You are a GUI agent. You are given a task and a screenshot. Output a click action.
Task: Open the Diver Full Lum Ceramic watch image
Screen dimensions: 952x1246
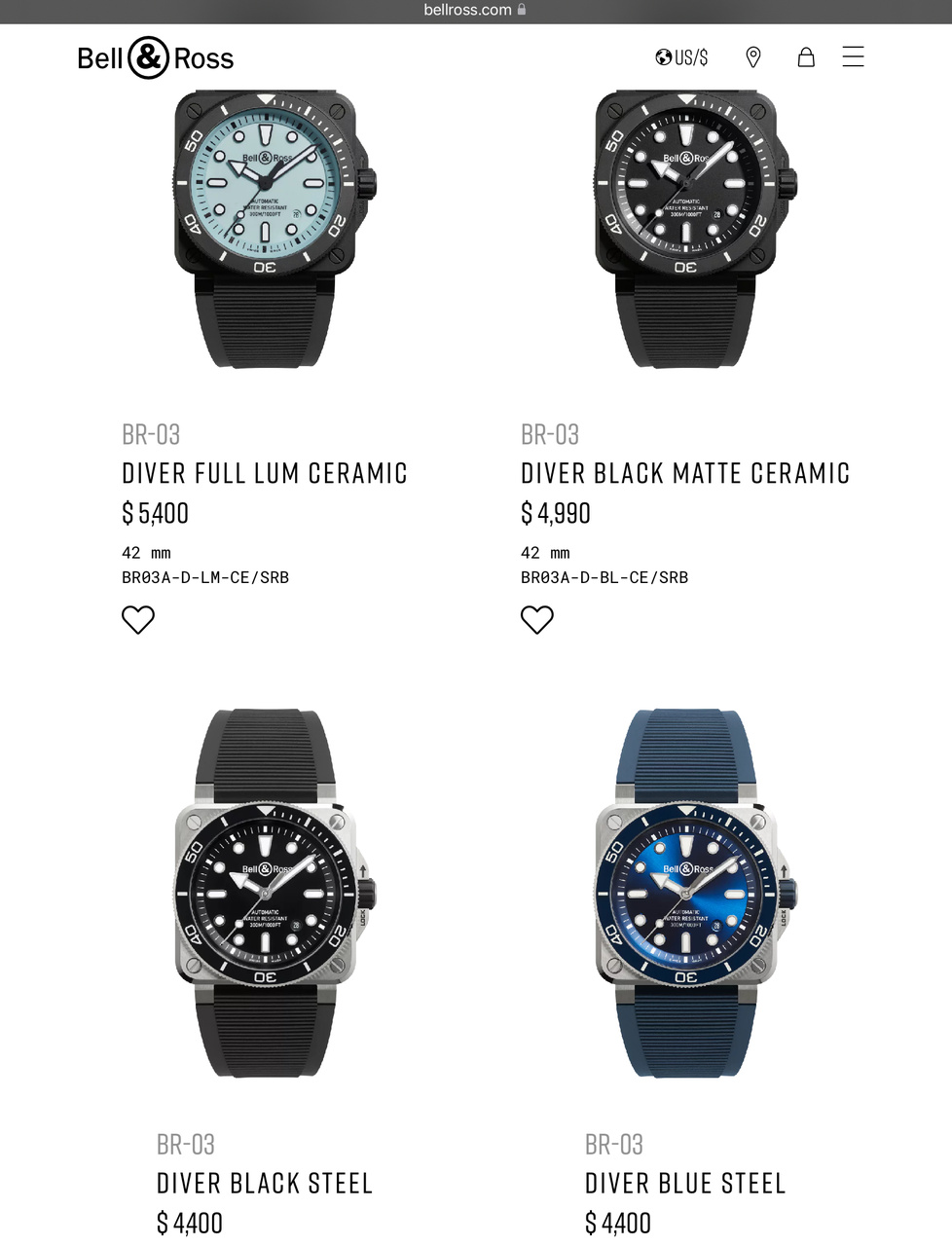(275, 230)
